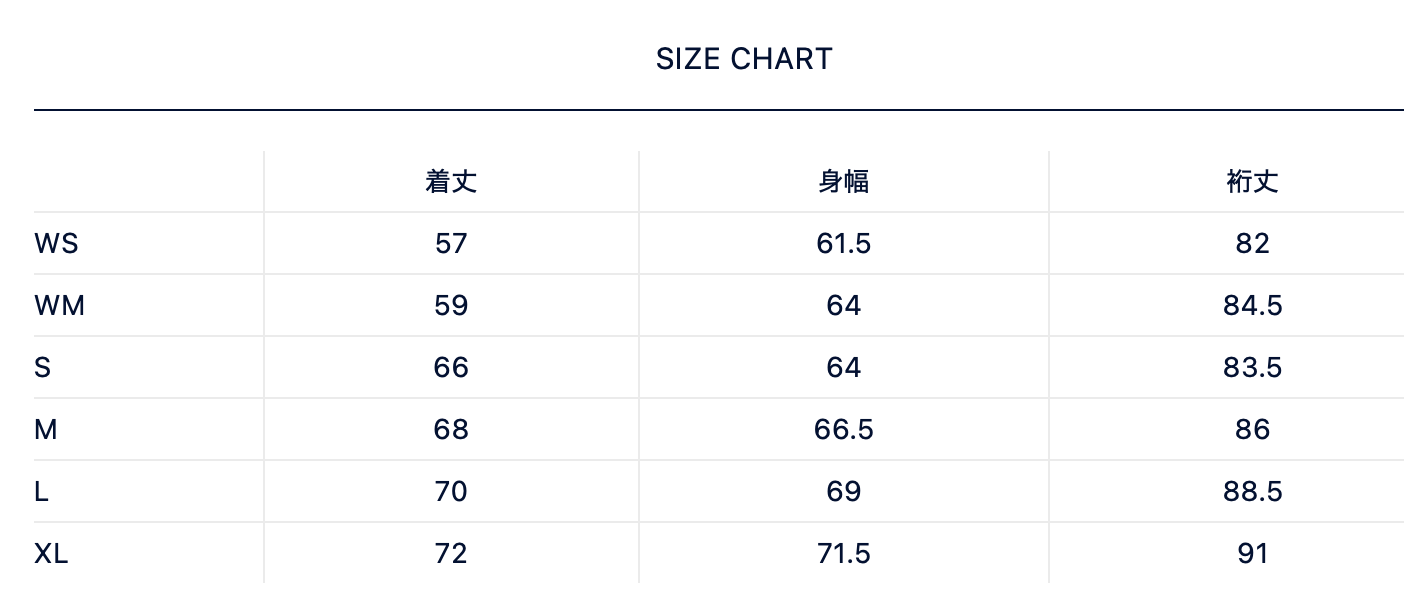Click the L size row label
Screen dimensions: 1404x604
(x=41, y=491)
